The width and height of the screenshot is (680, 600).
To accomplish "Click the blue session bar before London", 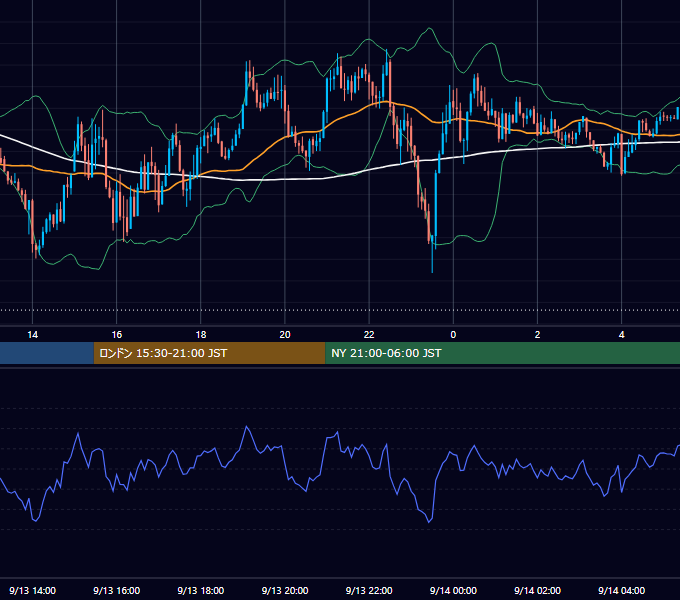I will pyautogui.click(x=47, y=353).
